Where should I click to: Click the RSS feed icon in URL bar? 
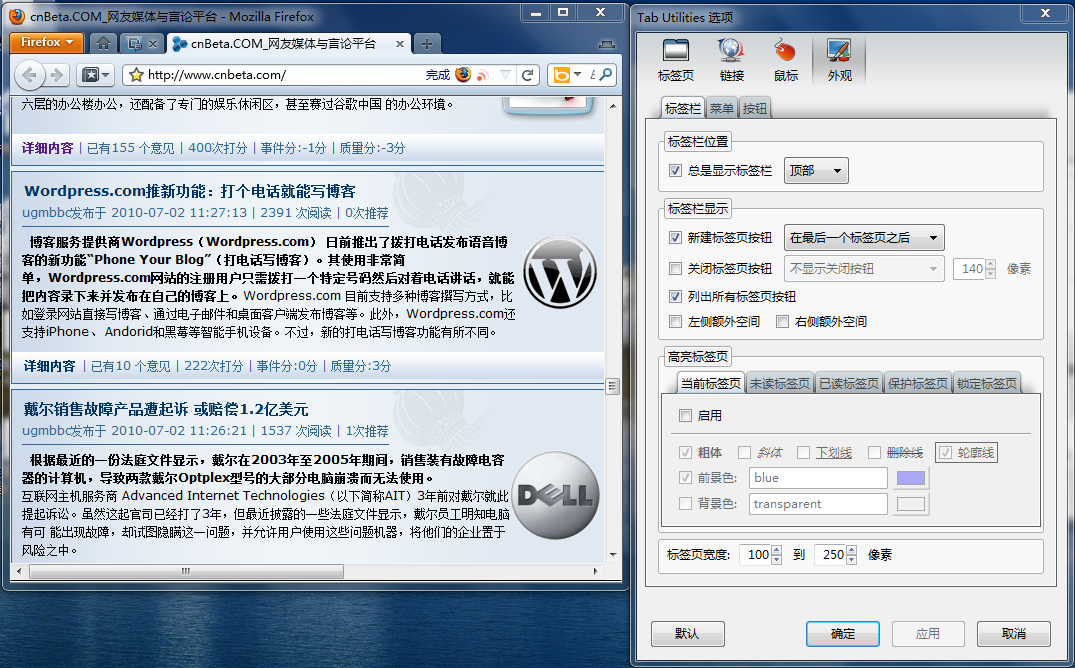point(483,75)
